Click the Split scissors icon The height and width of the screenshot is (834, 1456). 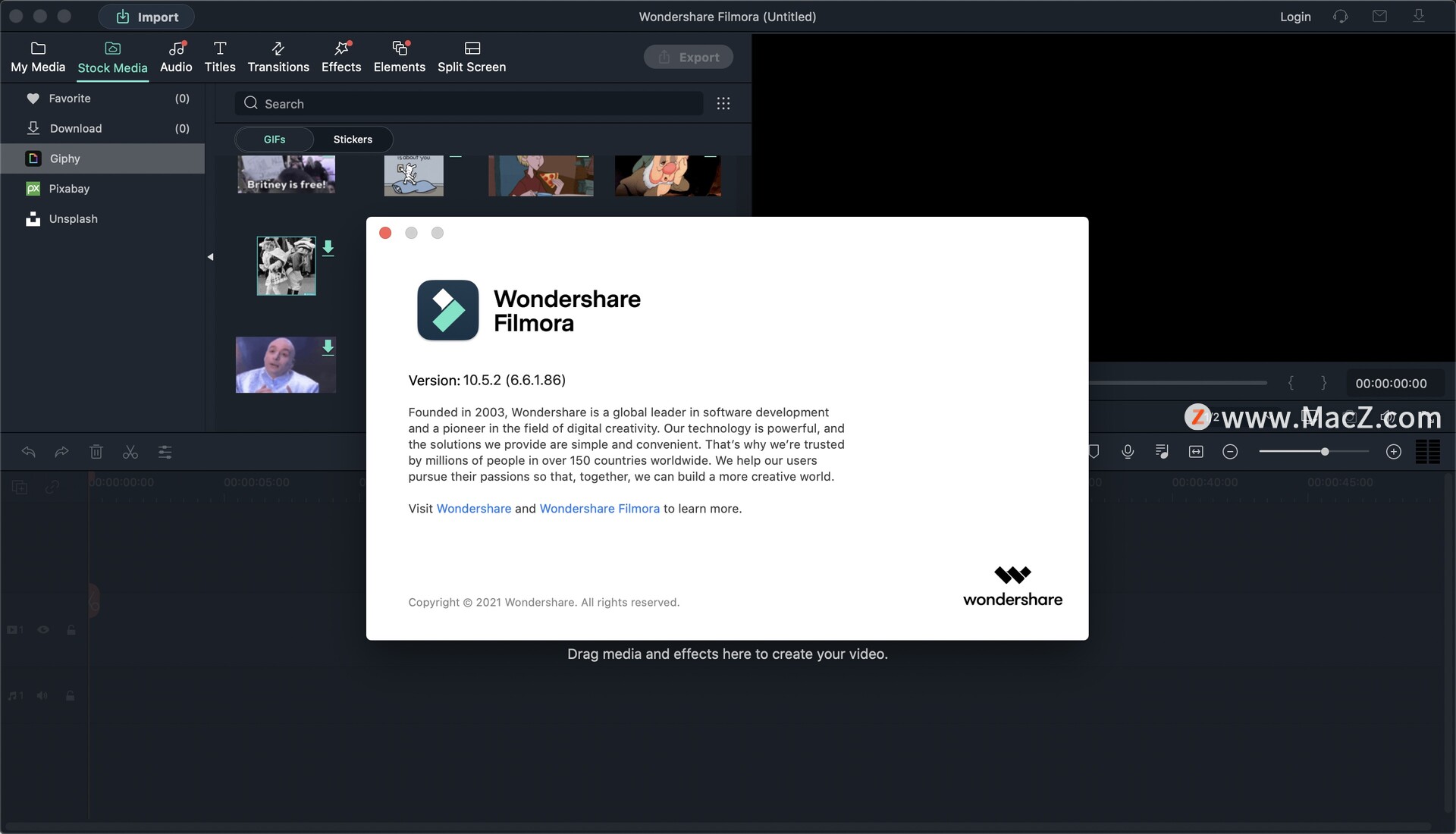(130, 452)
